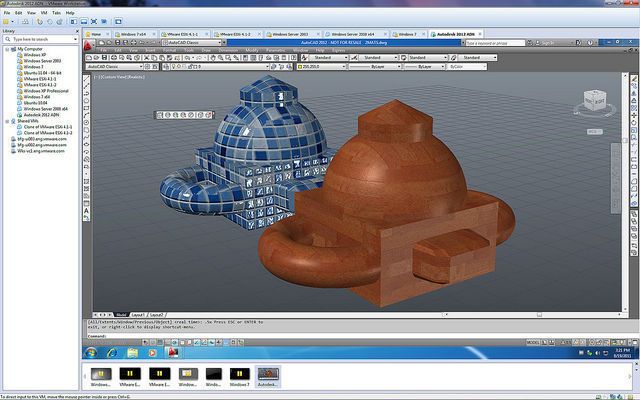Click the ViewCube in the viewport
This screenshot has height=400, width=640.
[x=594, y=100]
